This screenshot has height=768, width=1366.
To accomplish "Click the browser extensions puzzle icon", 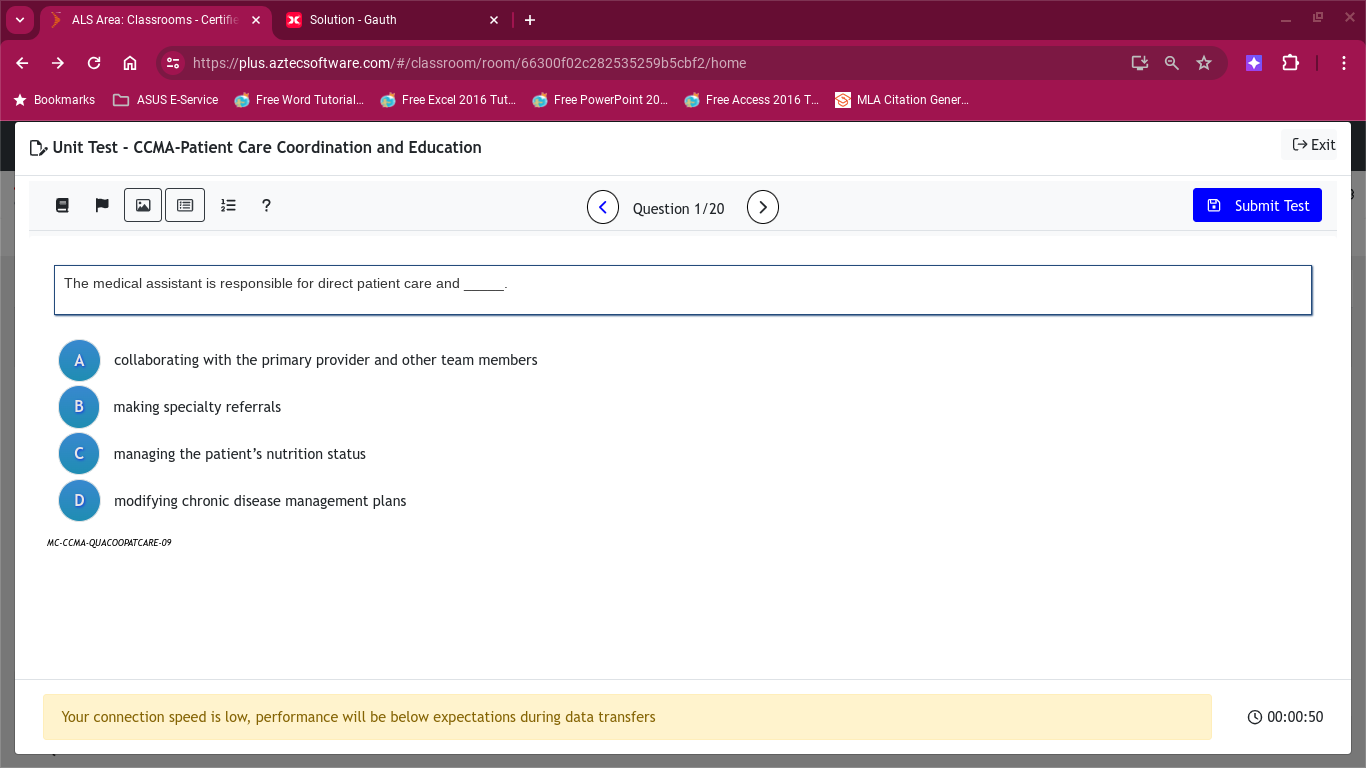I will pos(1290,62).
